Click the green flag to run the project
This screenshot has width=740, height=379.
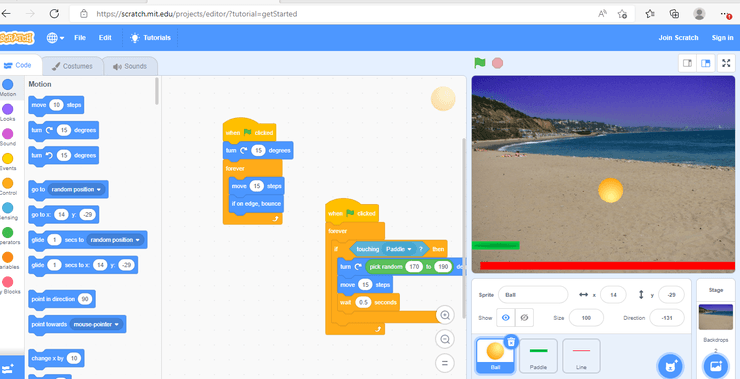(x=479, y=63)
